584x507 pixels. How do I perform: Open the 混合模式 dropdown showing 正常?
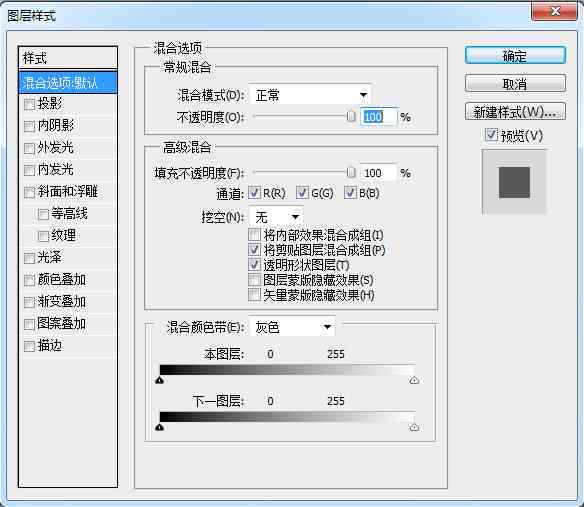tap(310, 95)
